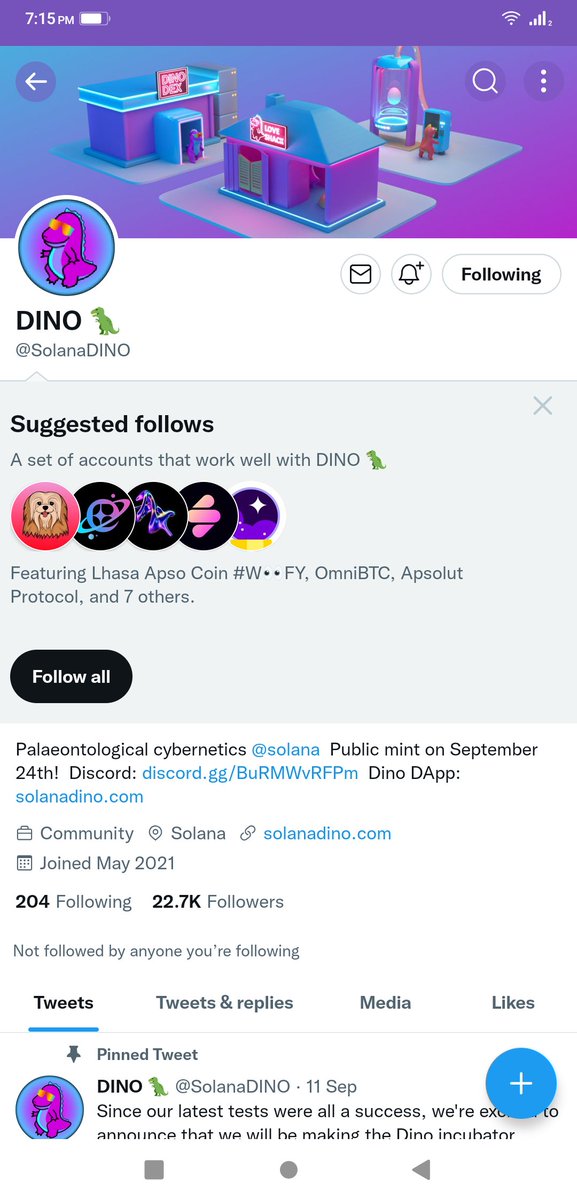The width and height of the screenshot is (577, 1200).
Task: Open Lhasa Apso Coin suggested avatar
Action: click(x=45, y=516)
